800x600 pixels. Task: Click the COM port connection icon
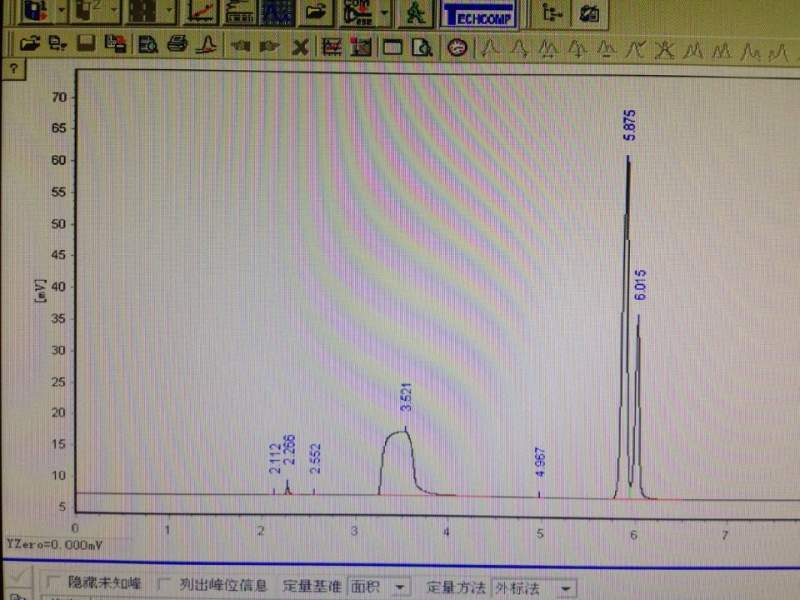click(358, 12)
